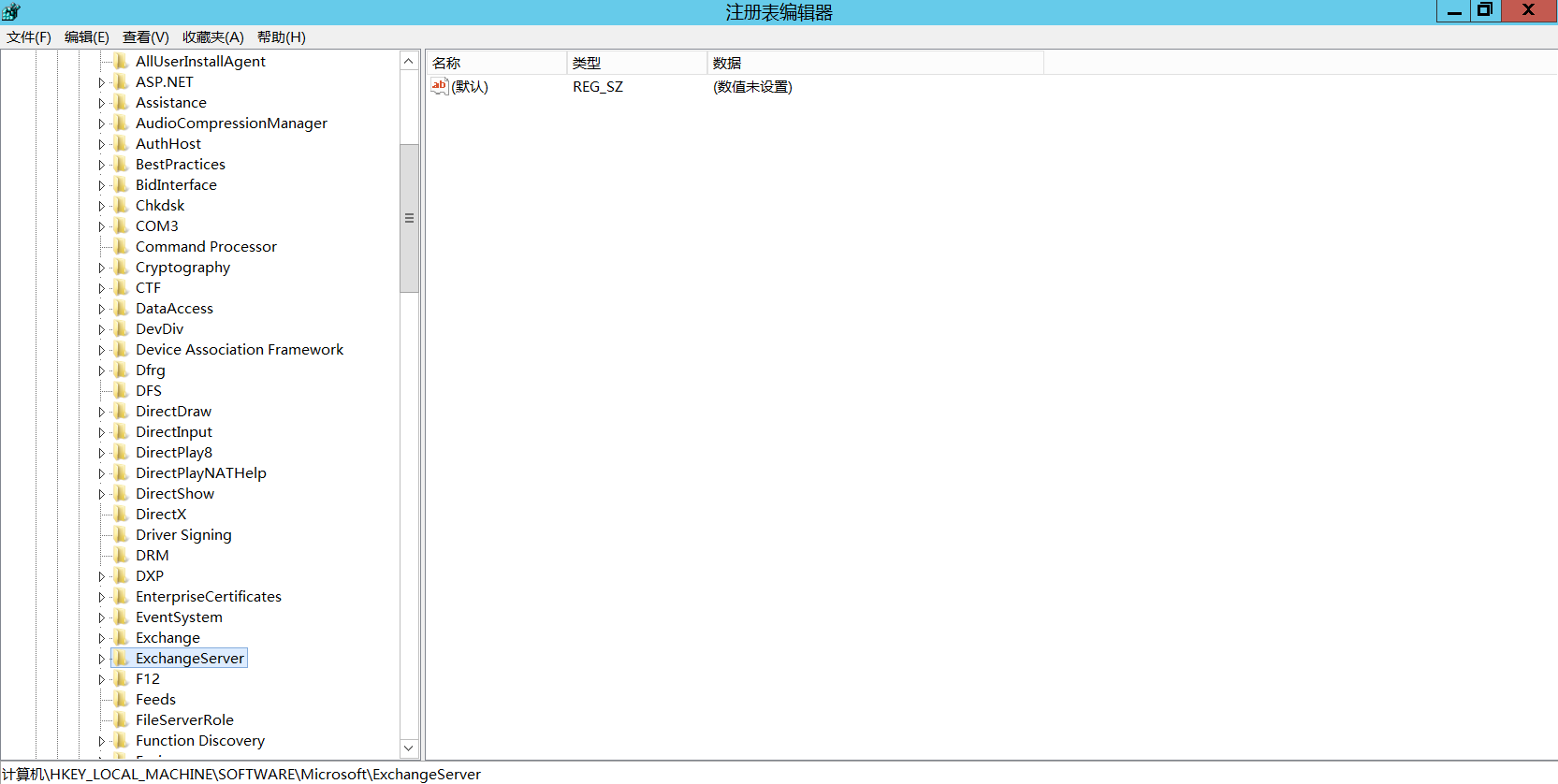Click the folder icon next to Dfrg

point(122,370)
